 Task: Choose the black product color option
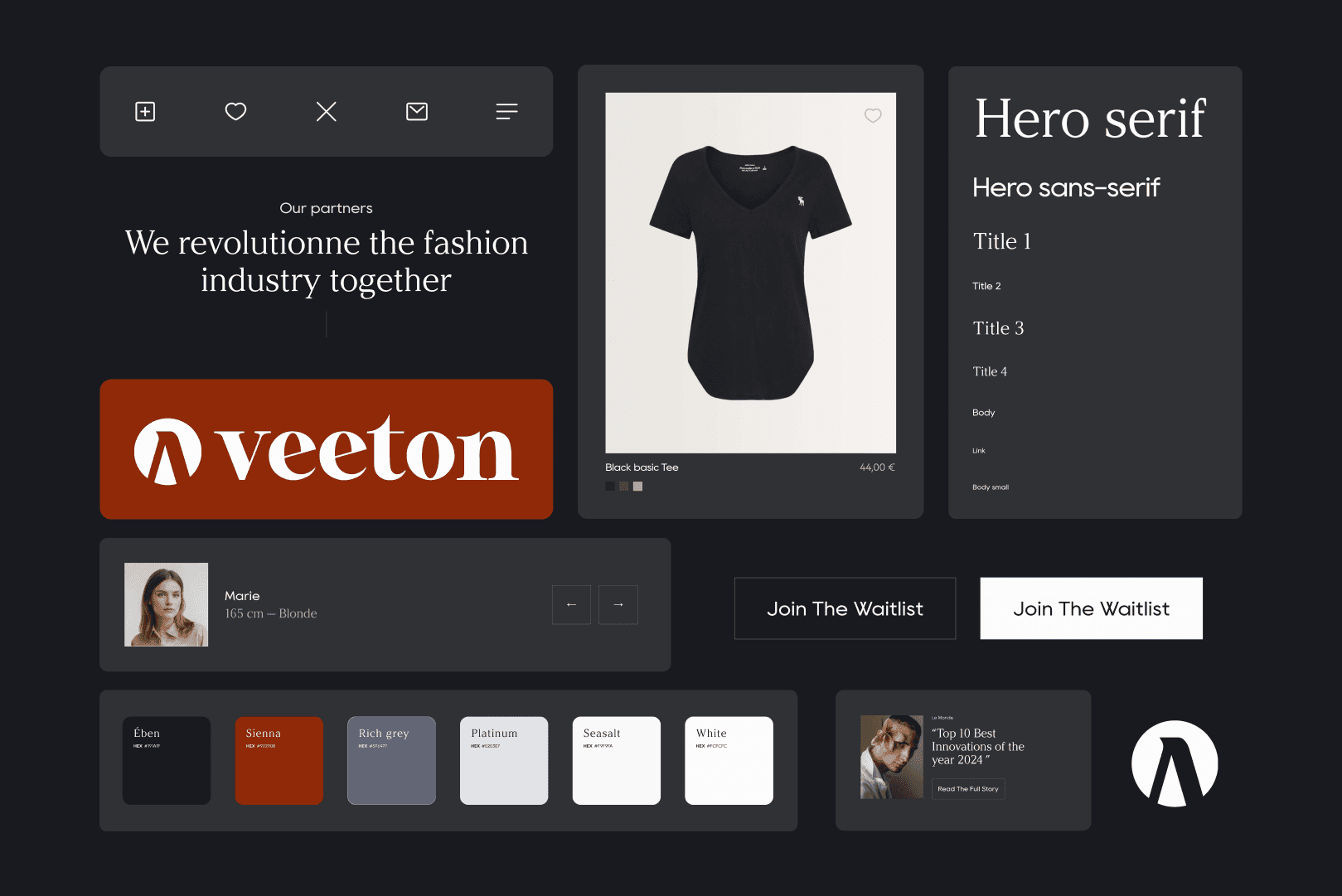click(610, 487)
